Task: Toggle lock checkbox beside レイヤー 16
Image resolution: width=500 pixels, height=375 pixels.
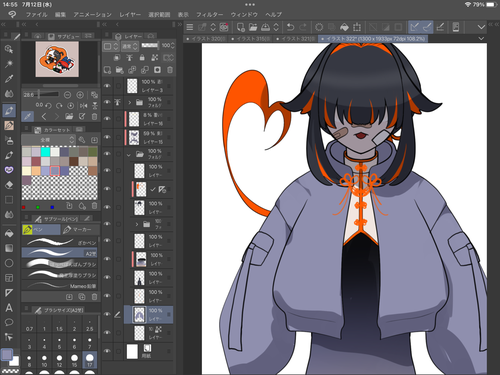Action: tap(118, 119)
